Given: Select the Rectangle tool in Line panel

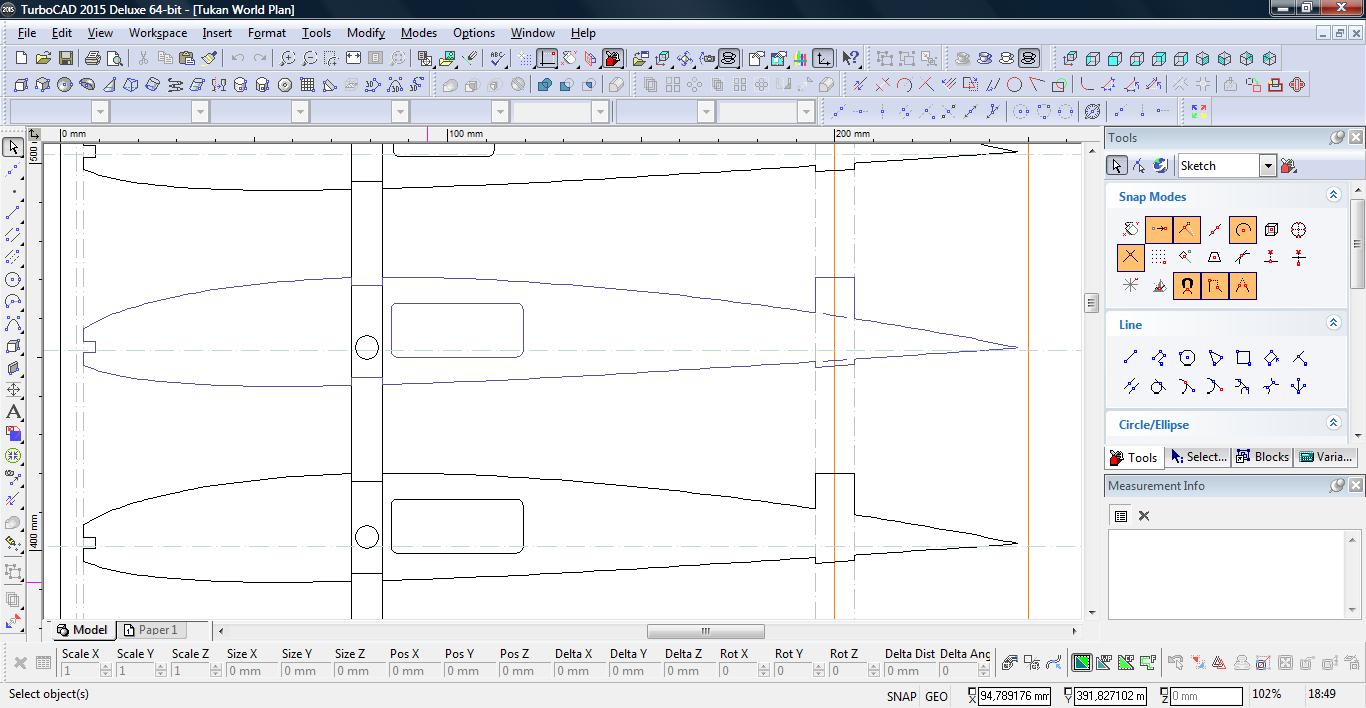Looking at the screenshot, I should pyautogui.click(x=1243, y=358).
